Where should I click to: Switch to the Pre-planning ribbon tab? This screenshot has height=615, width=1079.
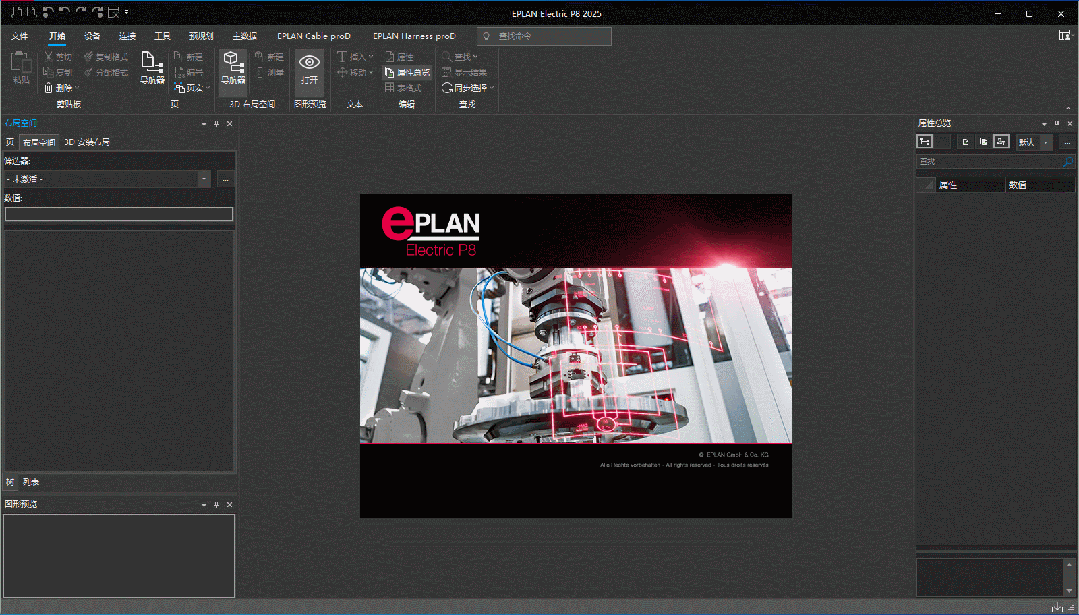[x=201, y=36]
